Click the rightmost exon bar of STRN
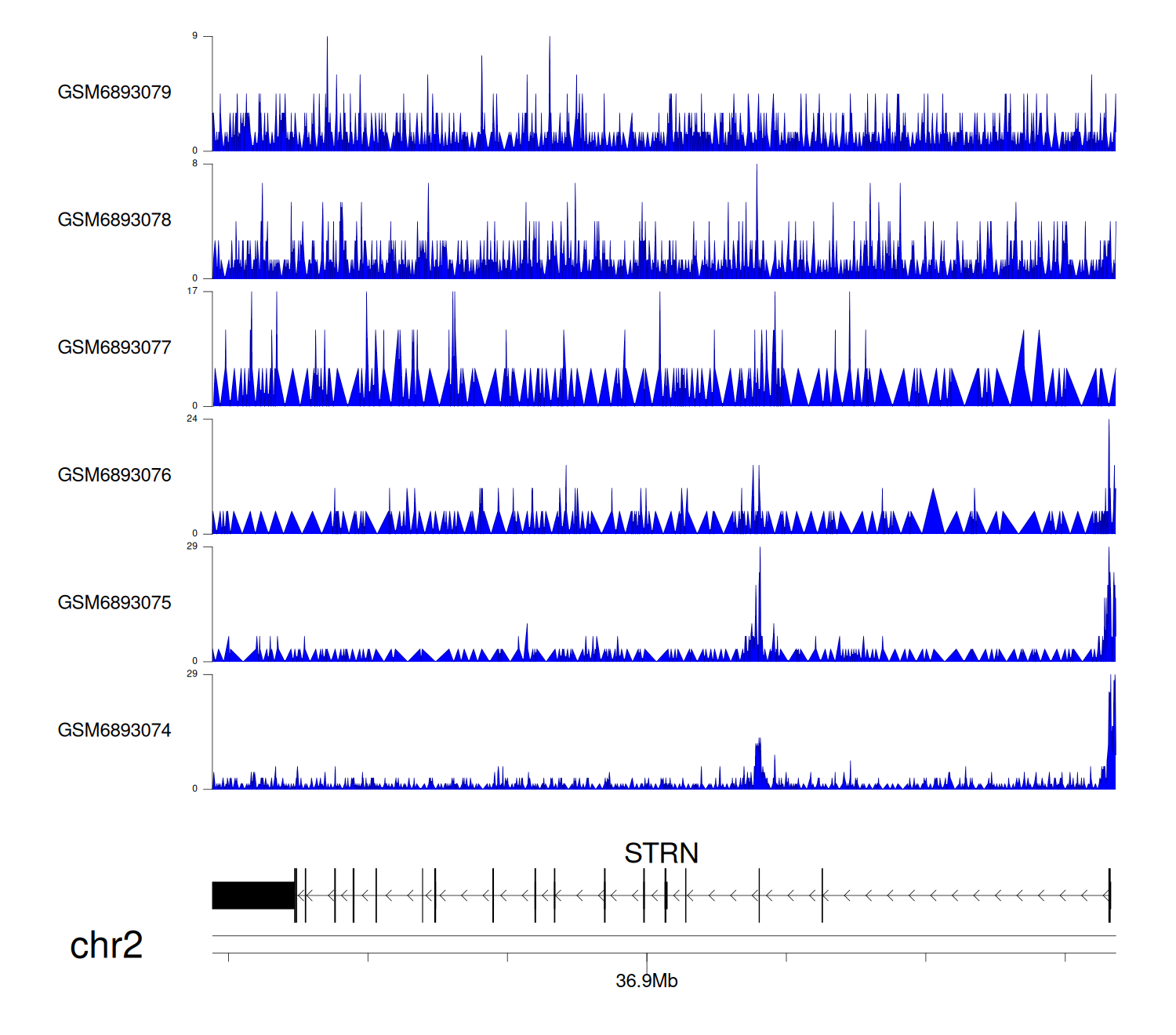Viewport: 1176px width, 1035px height. pos(1109,895)
